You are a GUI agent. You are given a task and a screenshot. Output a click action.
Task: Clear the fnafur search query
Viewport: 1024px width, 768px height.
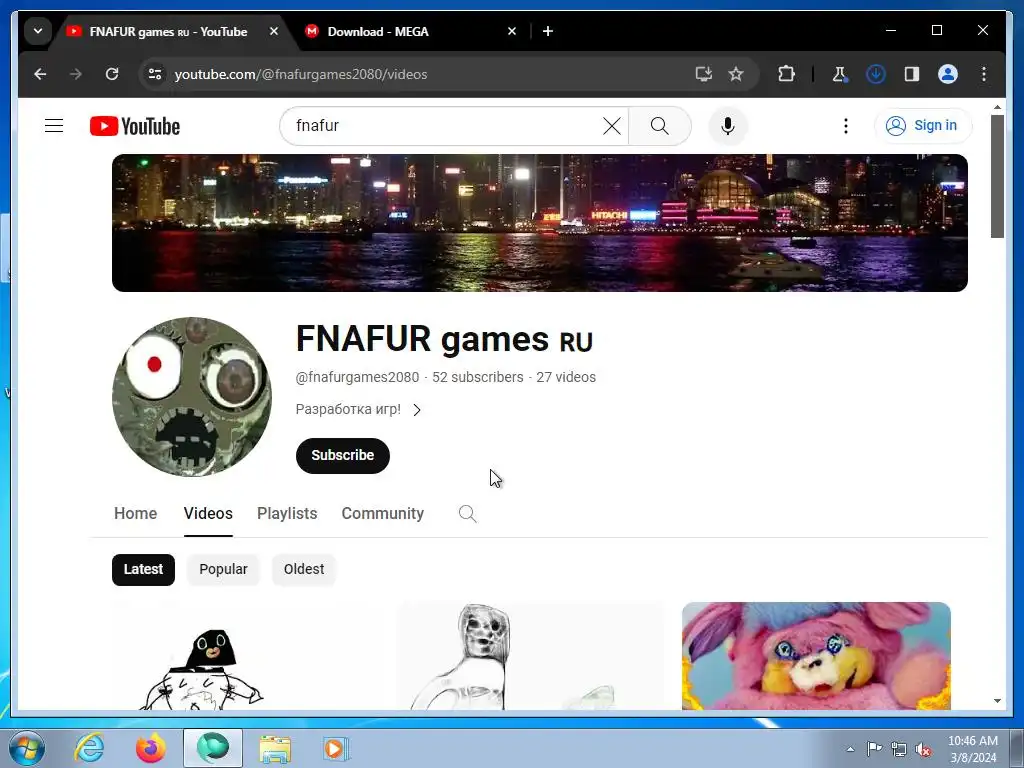(x=611, y=126)
